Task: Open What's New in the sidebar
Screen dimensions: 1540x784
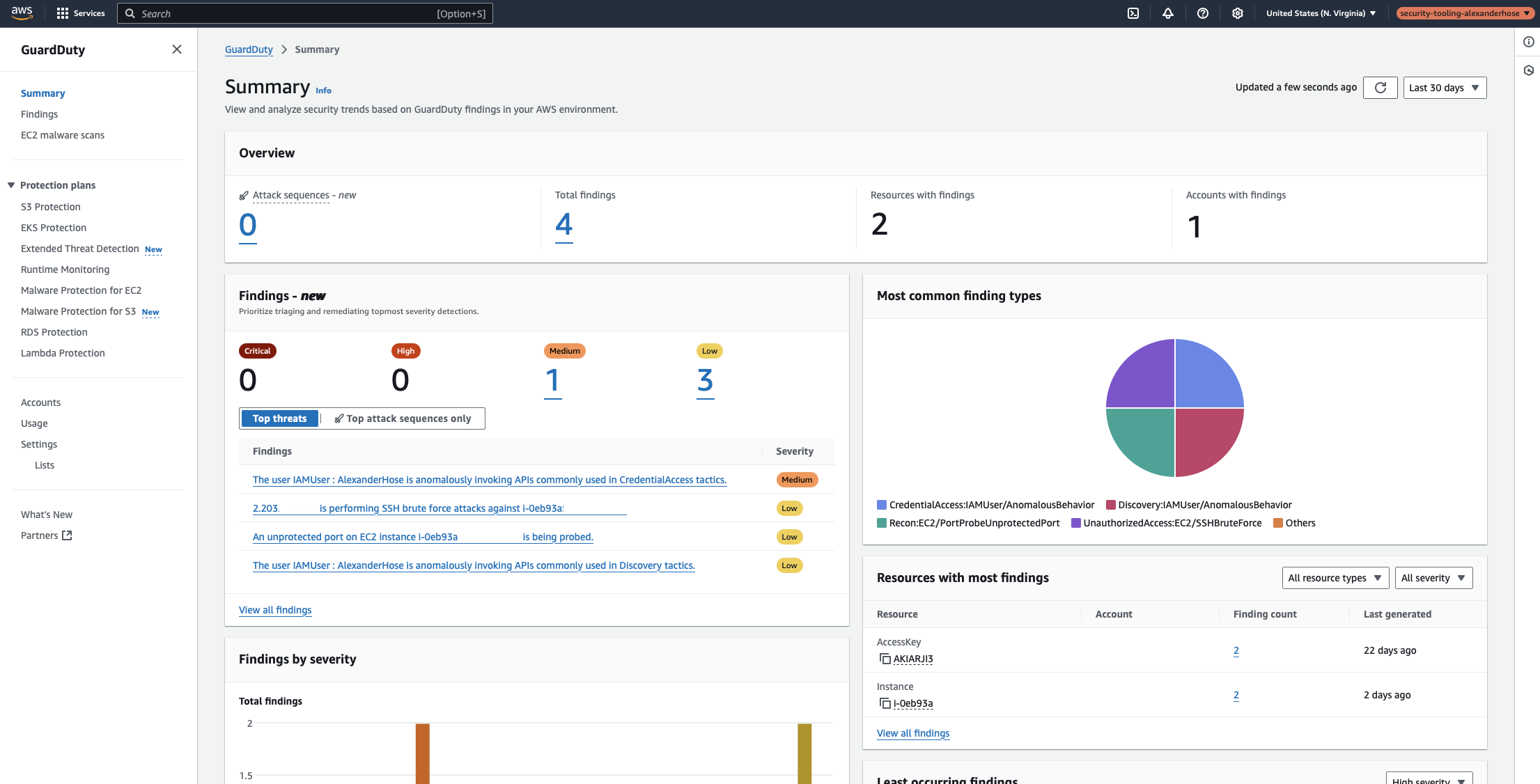Action: 47,515
